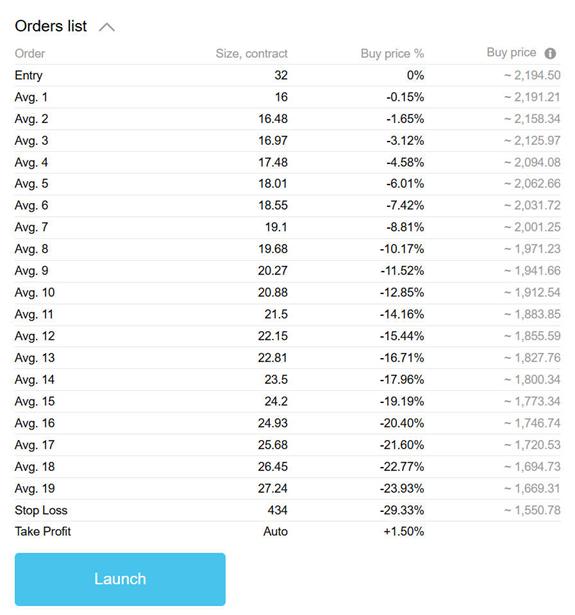The image size is (575, 615).
Task: Select the Avg. 19 order row
Action: click(x=288, y=488)
